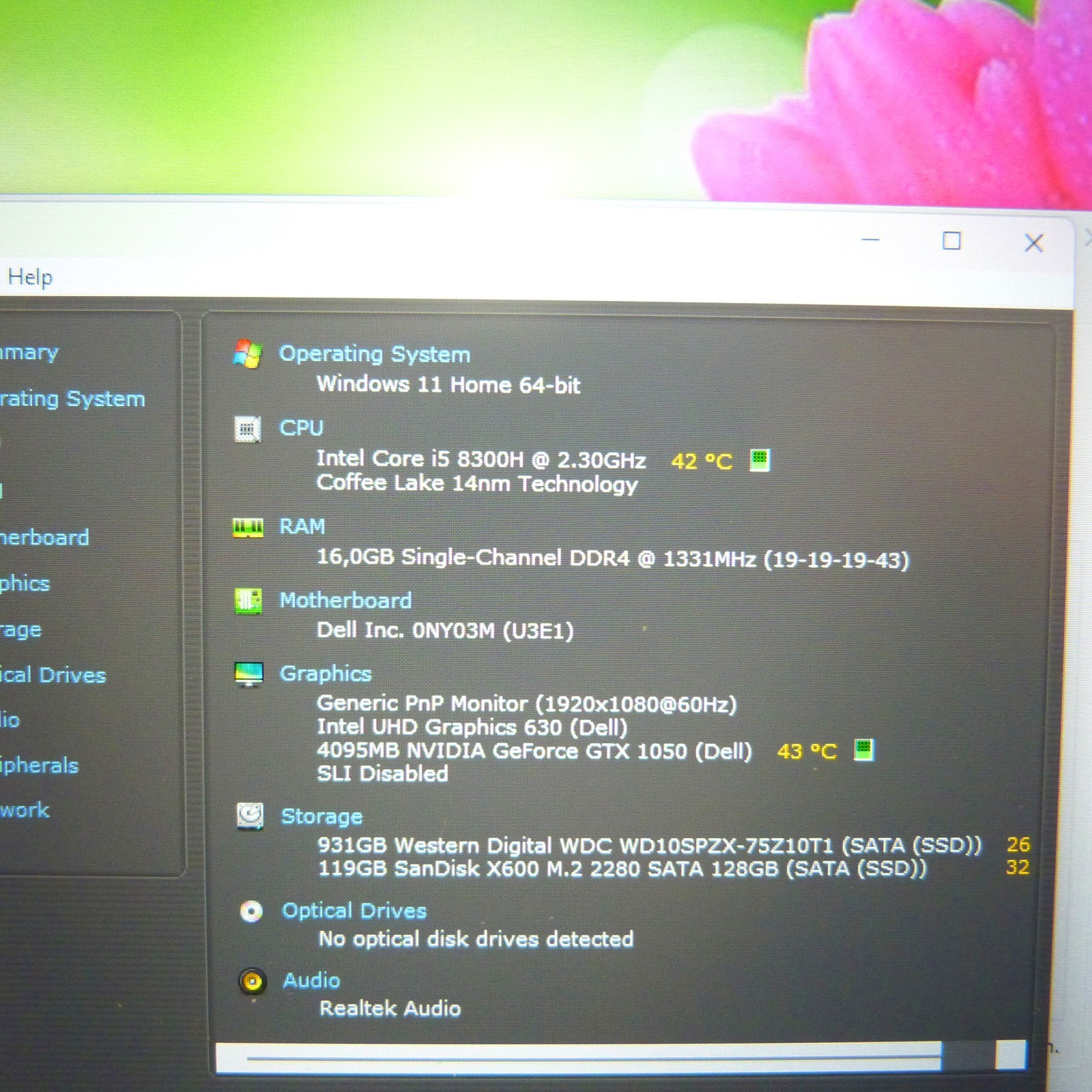Viewport: 1092px width, 1092px height.
Task: Open the Audio section heading
Action: pos(311,981)
